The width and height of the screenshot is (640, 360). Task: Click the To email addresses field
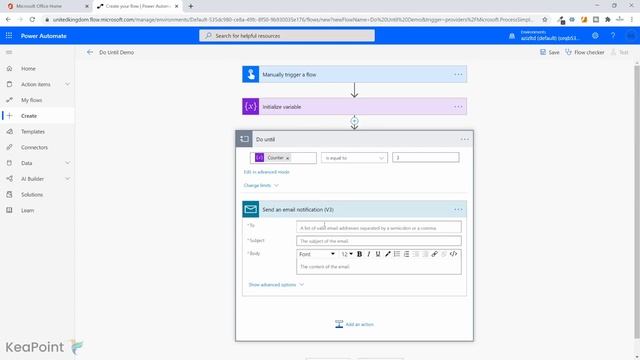[x=379, y=227]
